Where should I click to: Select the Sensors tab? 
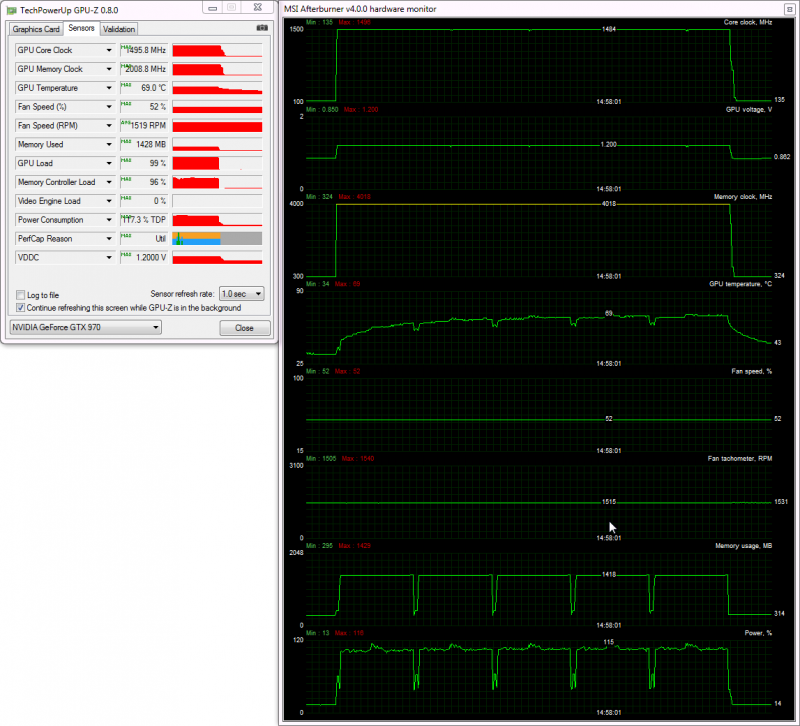click(81, 29)
